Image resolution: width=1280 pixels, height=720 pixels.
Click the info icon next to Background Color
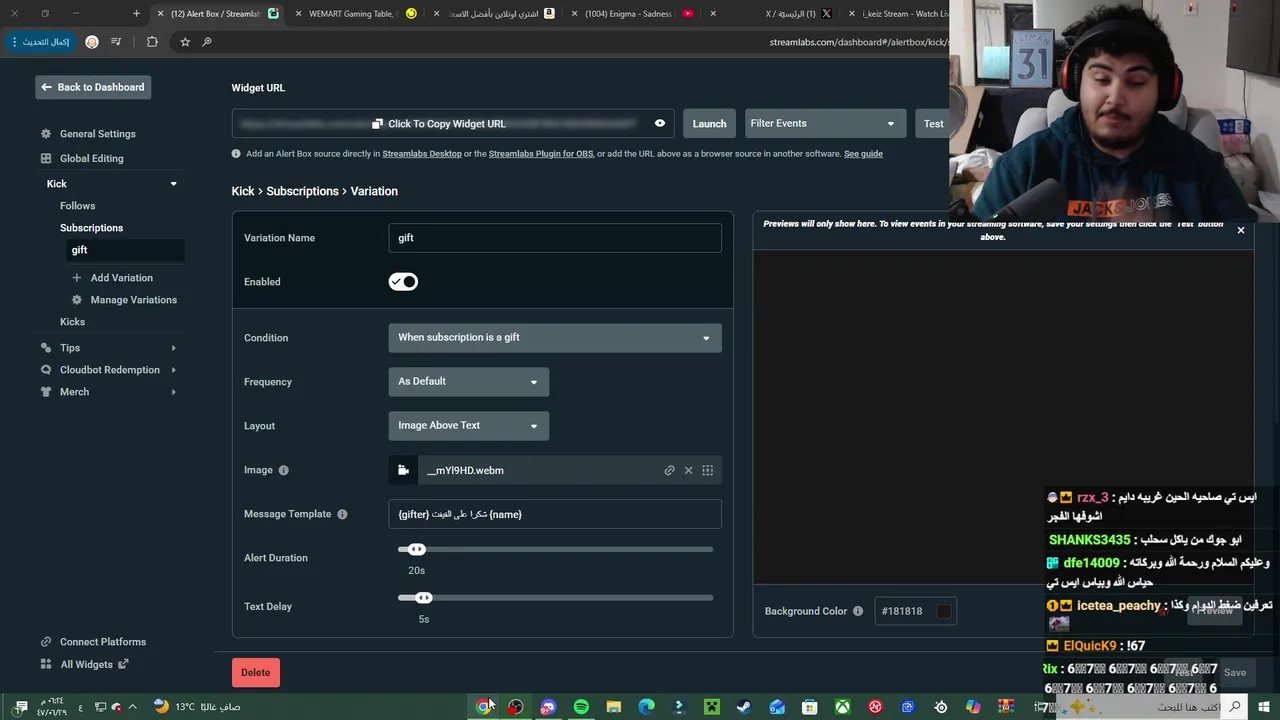[858, 611]
